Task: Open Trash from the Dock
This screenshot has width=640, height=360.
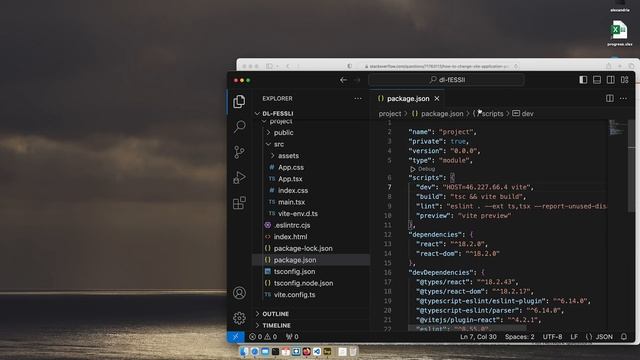Action: pos(353,351)
